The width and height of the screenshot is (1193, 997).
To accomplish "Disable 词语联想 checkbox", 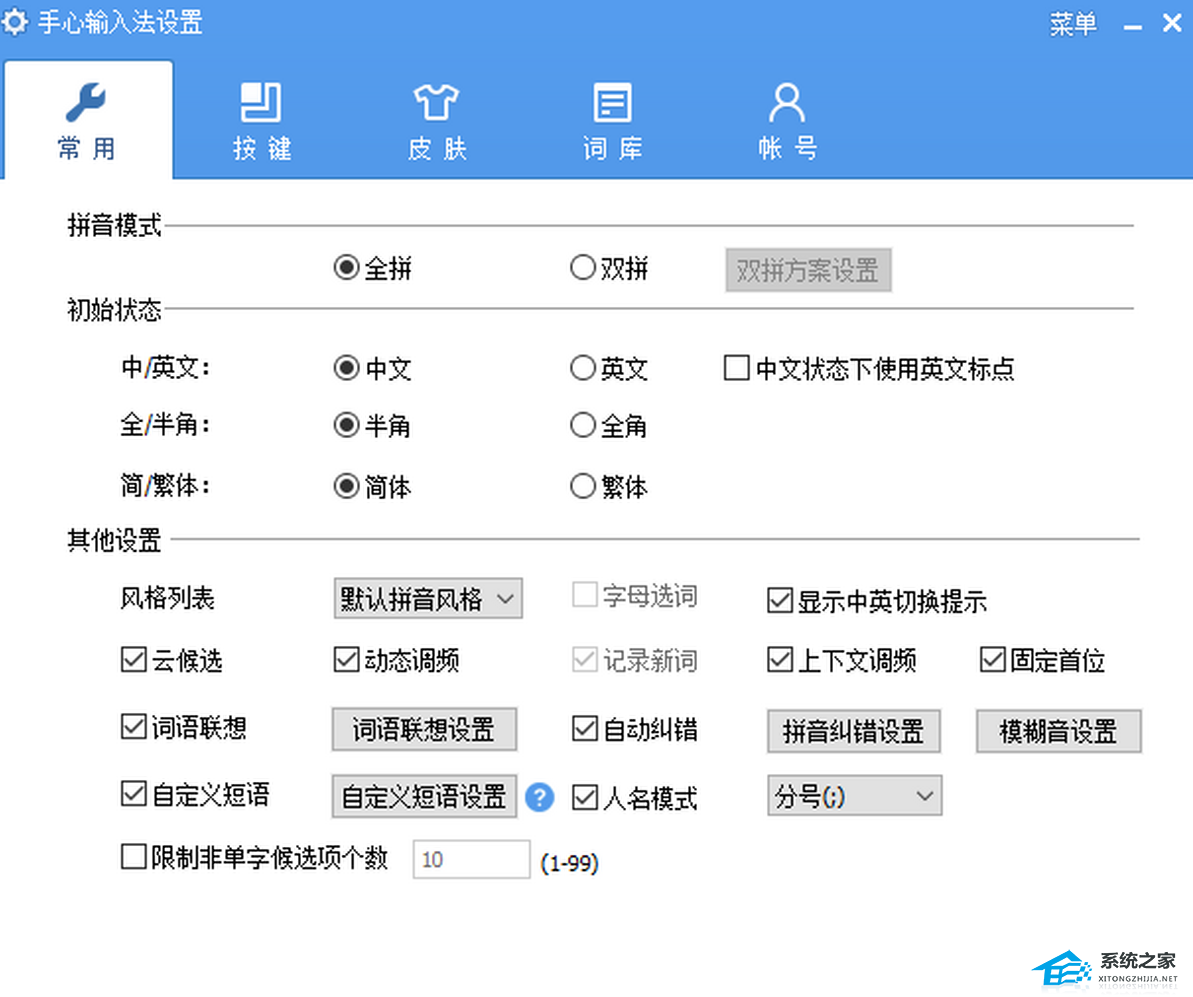I will [x=134, y=726].
